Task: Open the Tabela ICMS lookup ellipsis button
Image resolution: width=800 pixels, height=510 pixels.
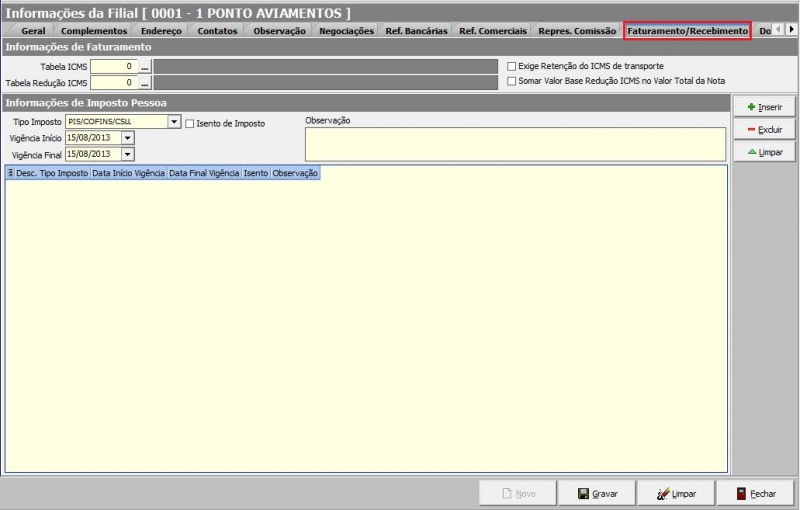Action: [145, 66]
